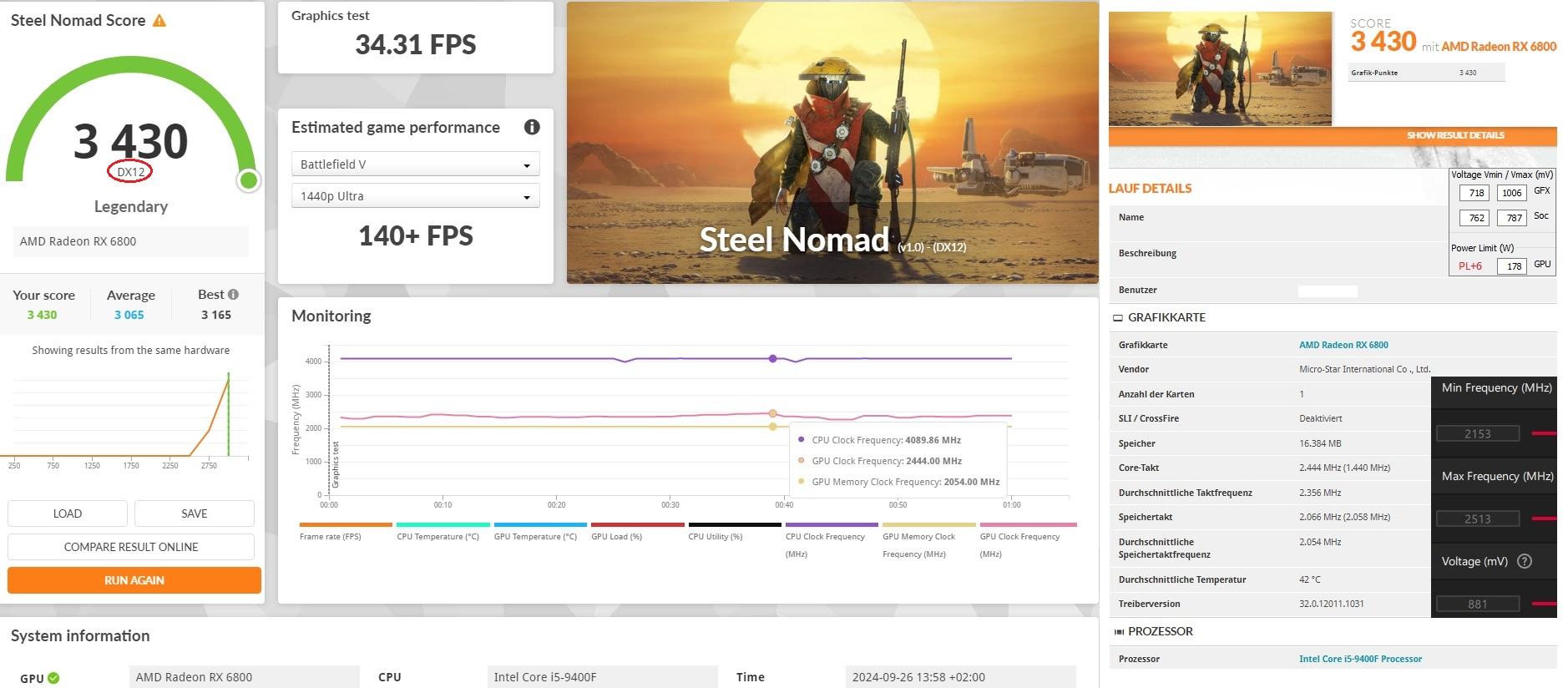Adjust the Max Frequency red slider
This screenshot has width=1568, height=688.
1544,519
